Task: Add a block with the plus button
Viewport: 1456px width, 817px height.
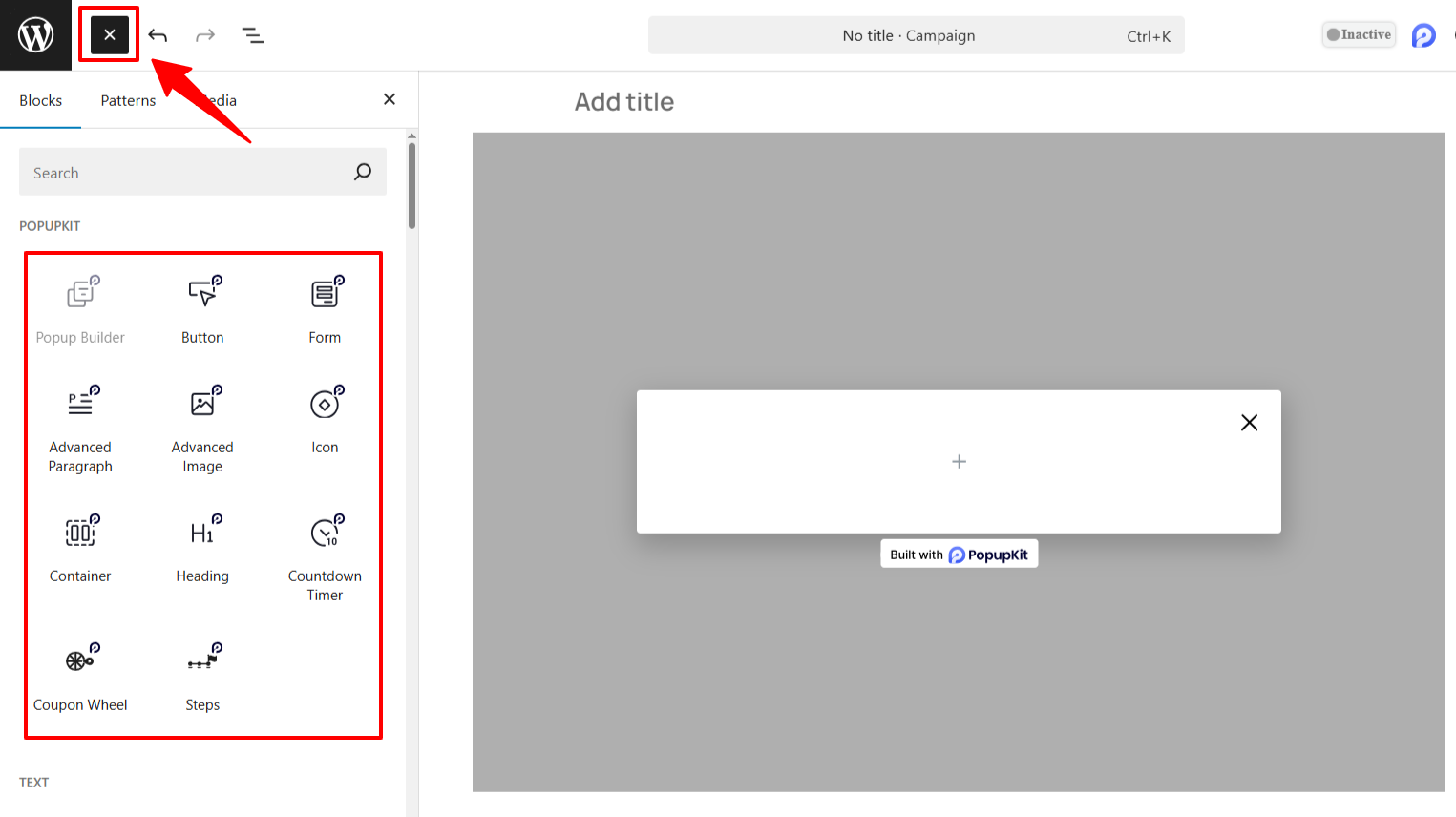Action: (x=960, y=462)
